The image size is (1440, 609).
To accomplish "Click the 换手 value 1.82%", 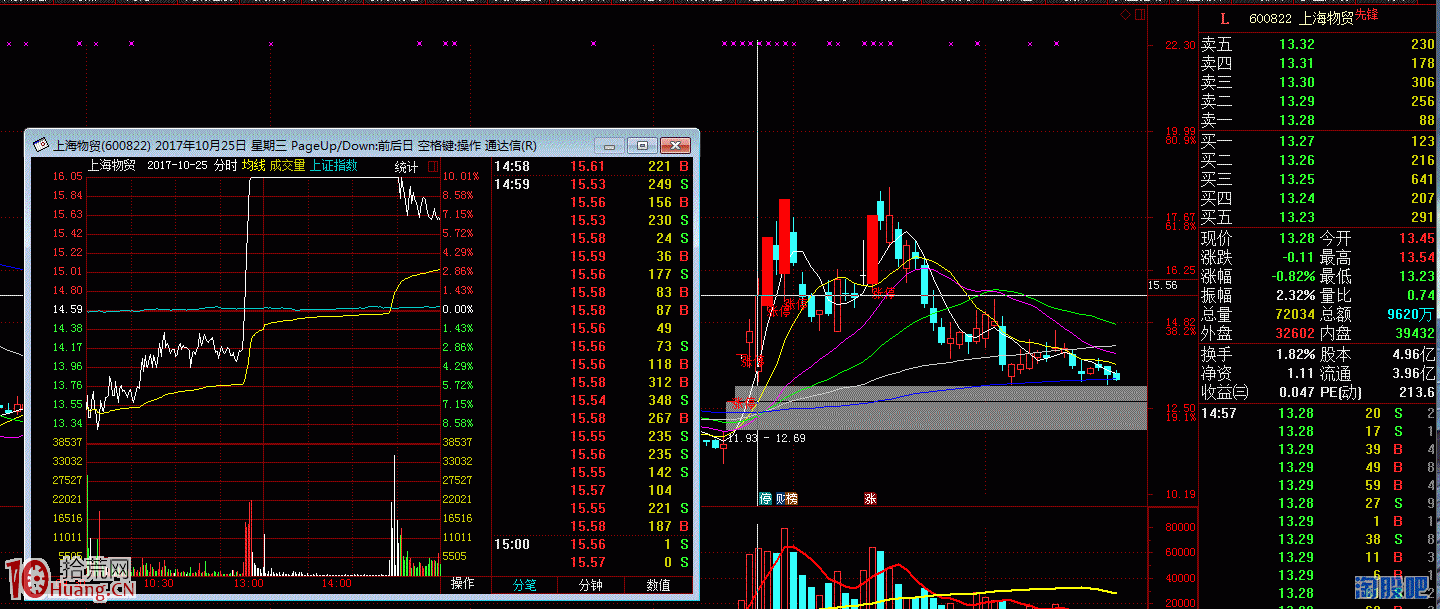I will click(x=1294, y=354).
